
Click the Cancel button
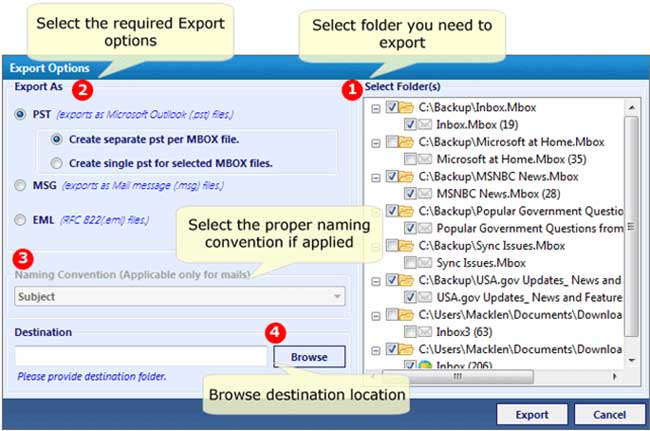[x=609, y=414]
